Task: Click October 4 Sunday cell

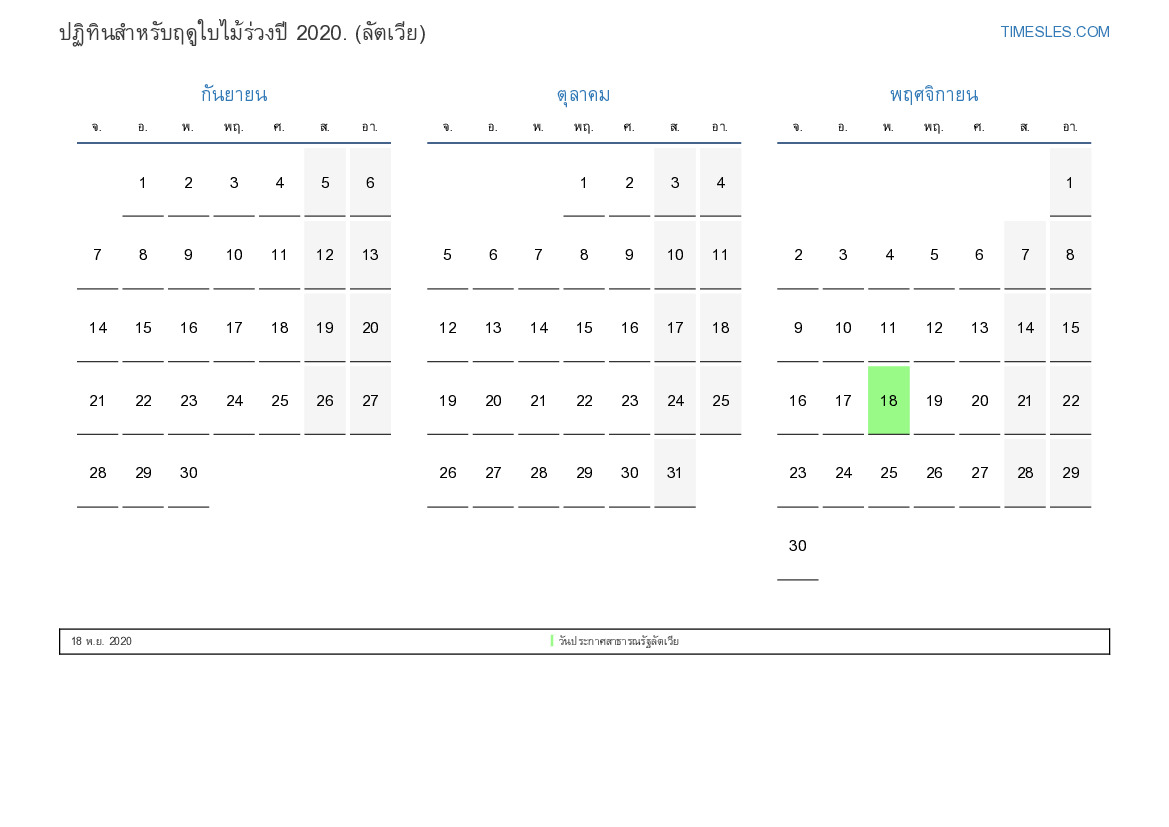Action: pos(720,182)
